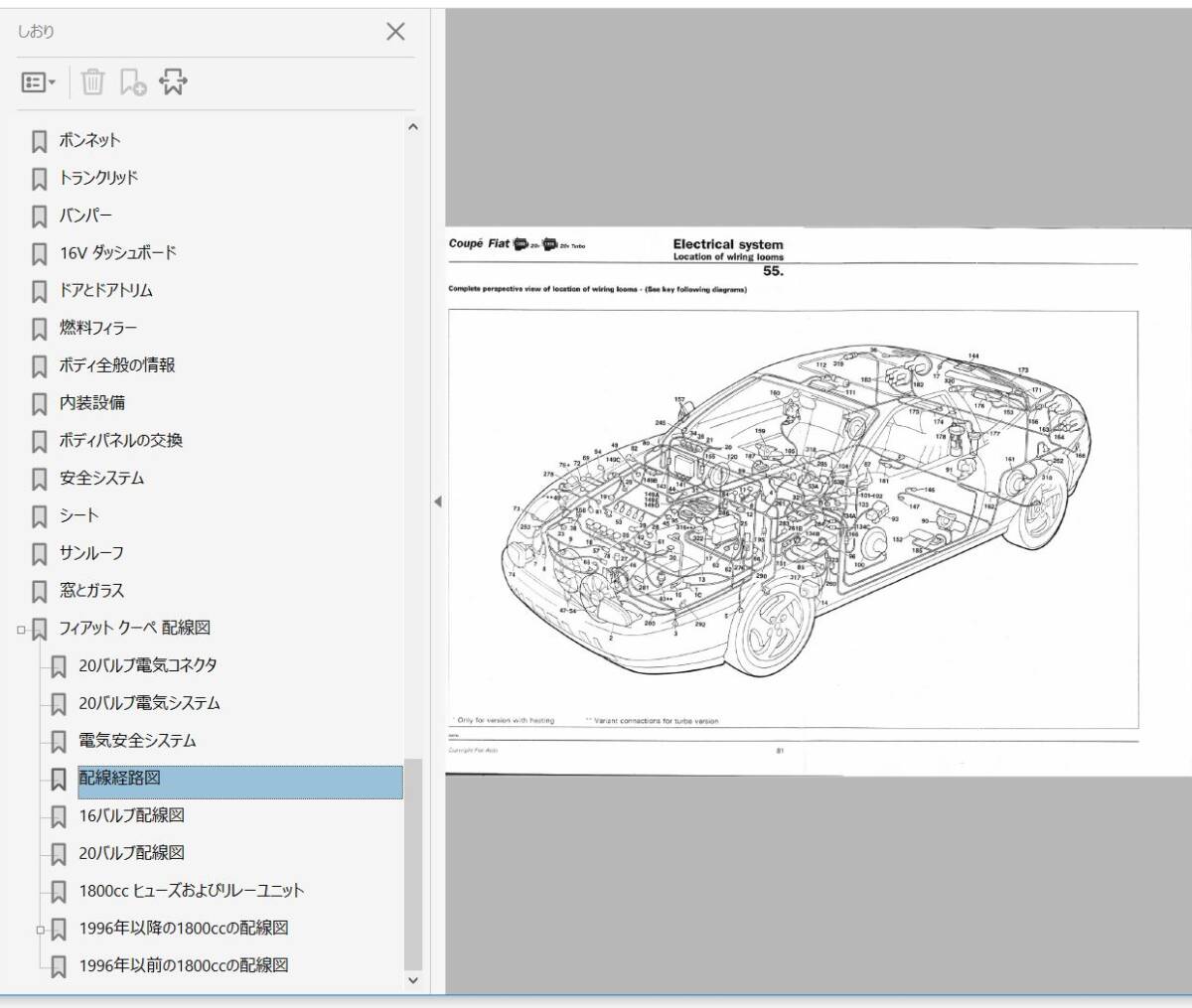Close the しおり bookmarks panel

[395, 32]
